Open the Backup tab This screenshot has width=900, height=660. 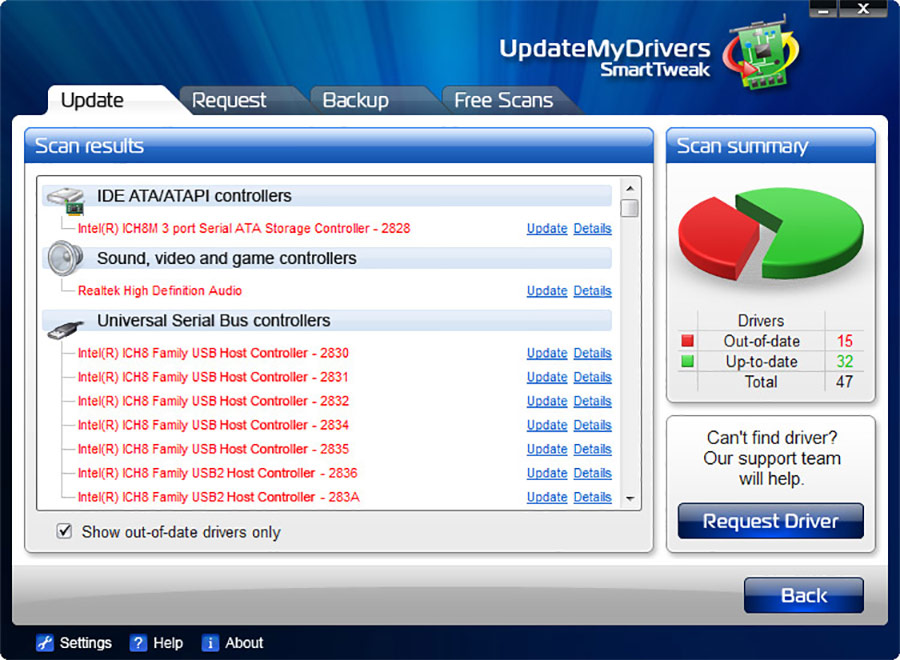(x=355, y=100)
